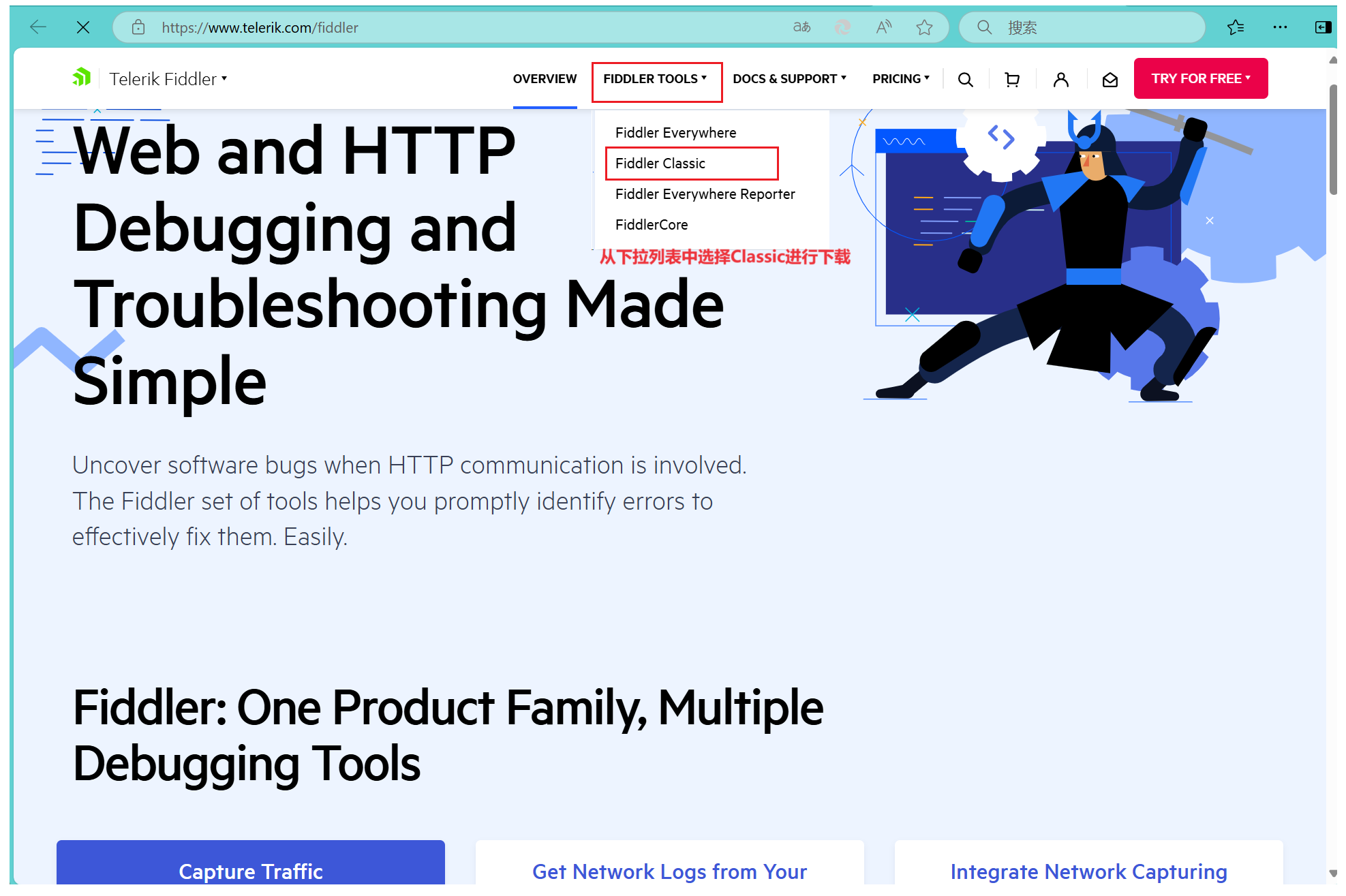Click the user account icon

[x=1060, y=80]
